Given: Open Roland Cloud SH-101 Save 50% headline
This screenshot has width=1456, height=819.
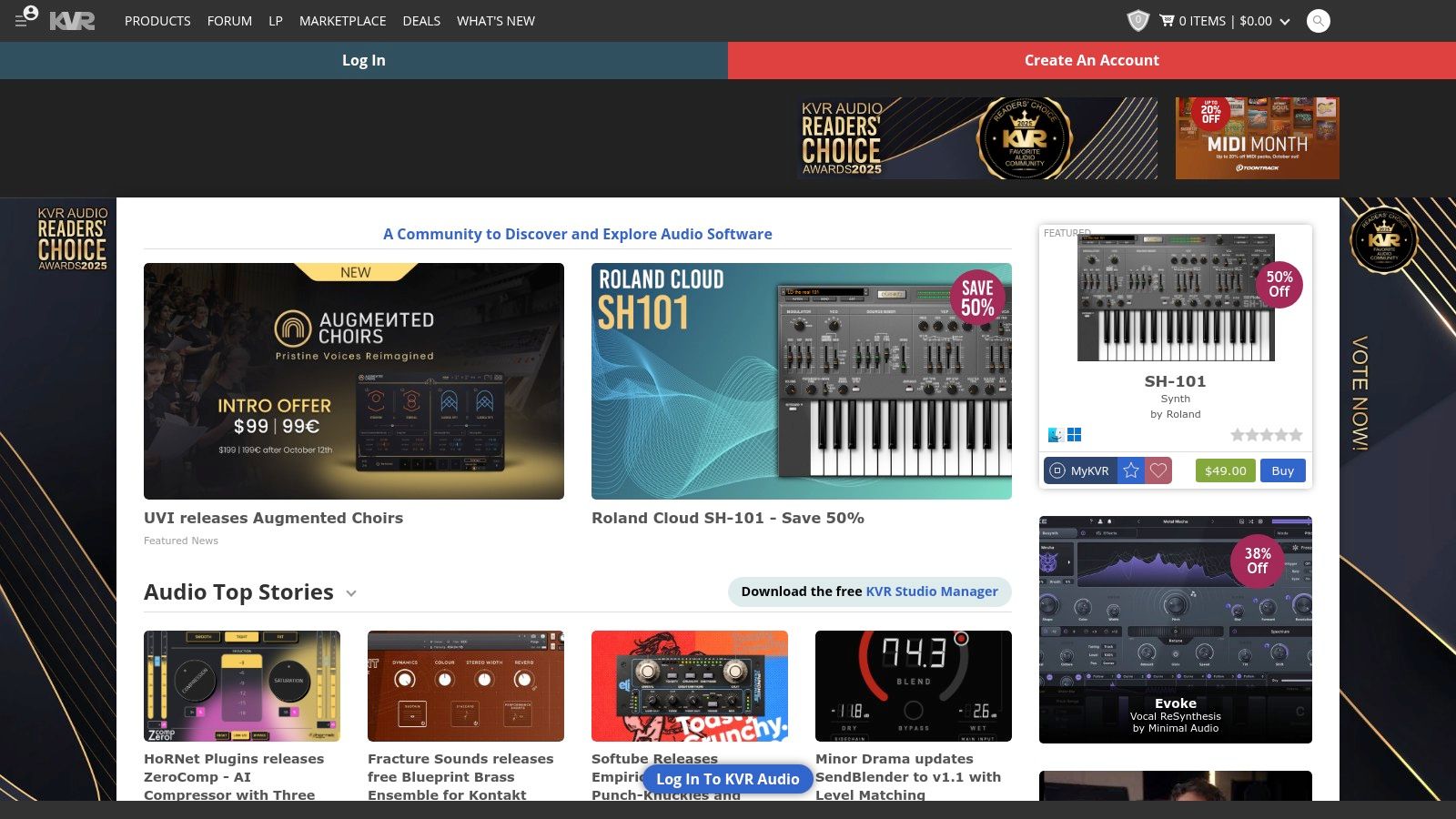Looking at the screenshot, I should coord(728,518).
